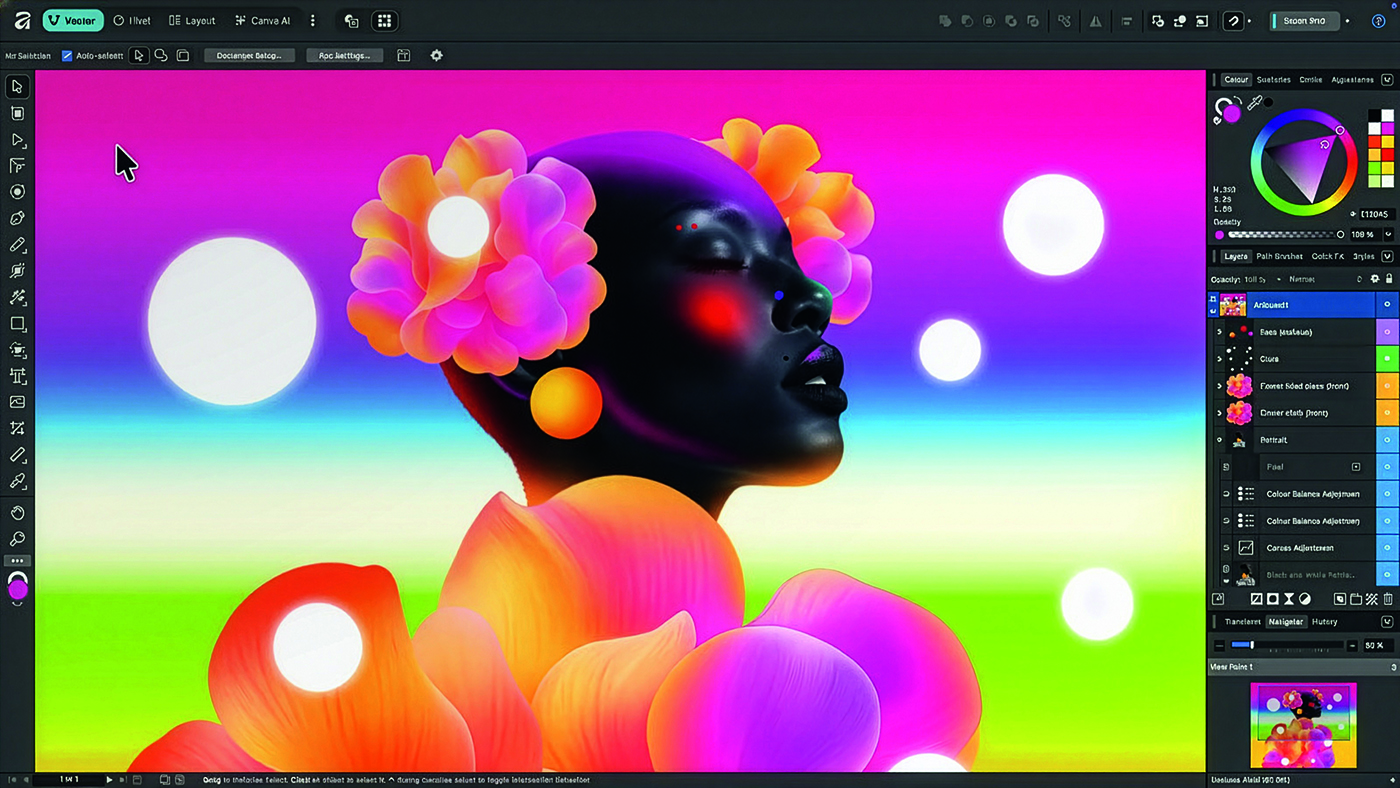
Task: Click the Canva AI button
Action: [x=262, y=20]
